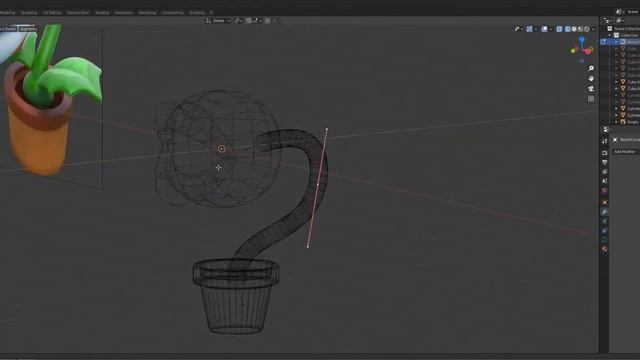Switch to the Shading workspace tab

(x=102, y=13)
